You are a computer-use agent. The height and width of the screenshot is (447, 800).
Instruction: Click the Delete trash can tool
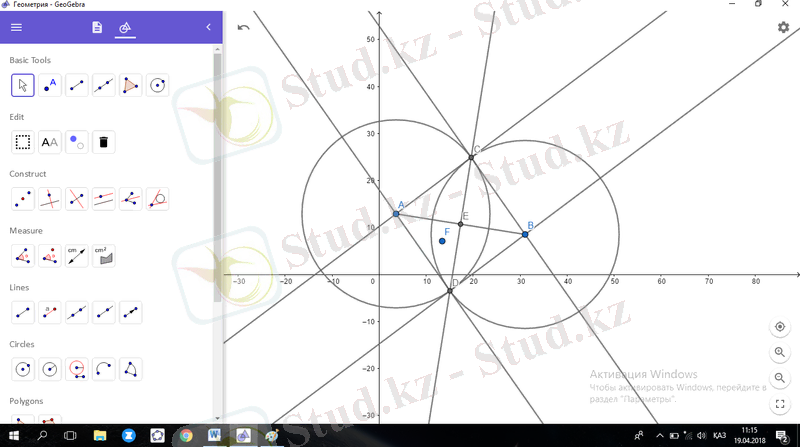tap(104, 142)
